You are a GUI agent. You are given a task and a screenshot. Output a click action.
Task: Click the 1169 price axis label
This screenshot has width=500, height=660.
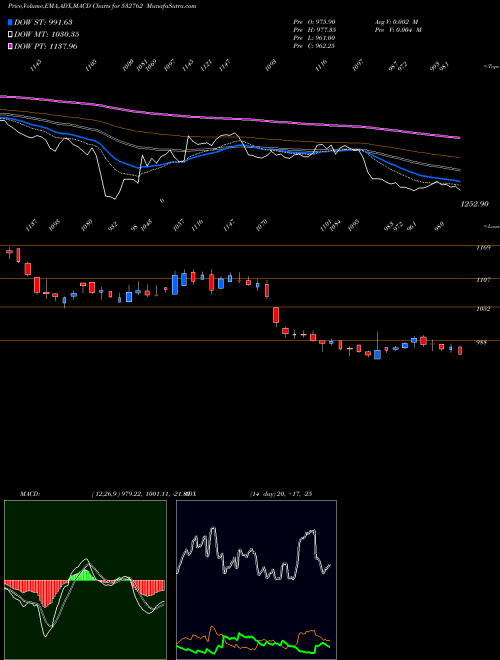483,248
